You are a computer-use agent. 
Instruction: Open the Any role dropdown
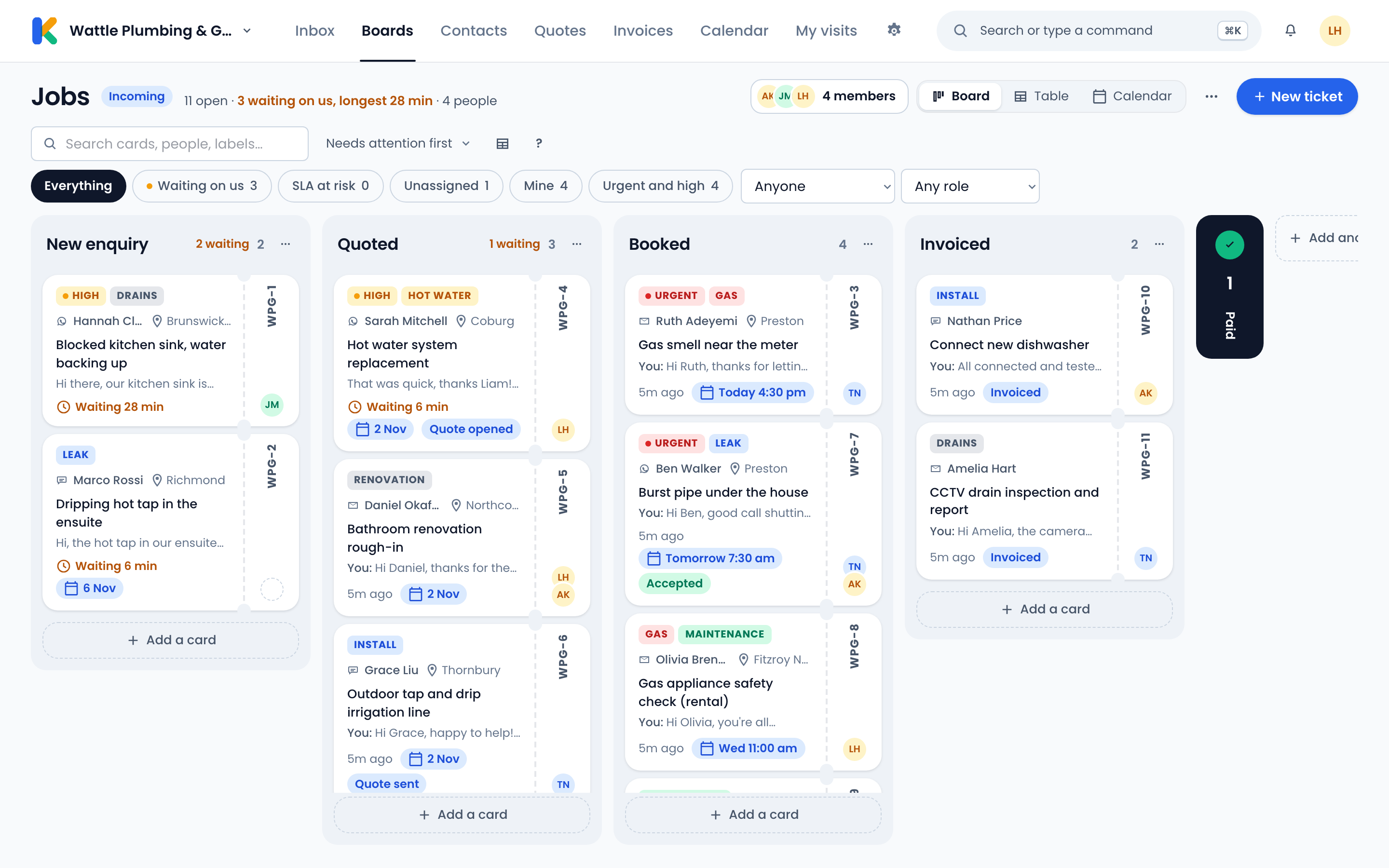click(970, 186)
